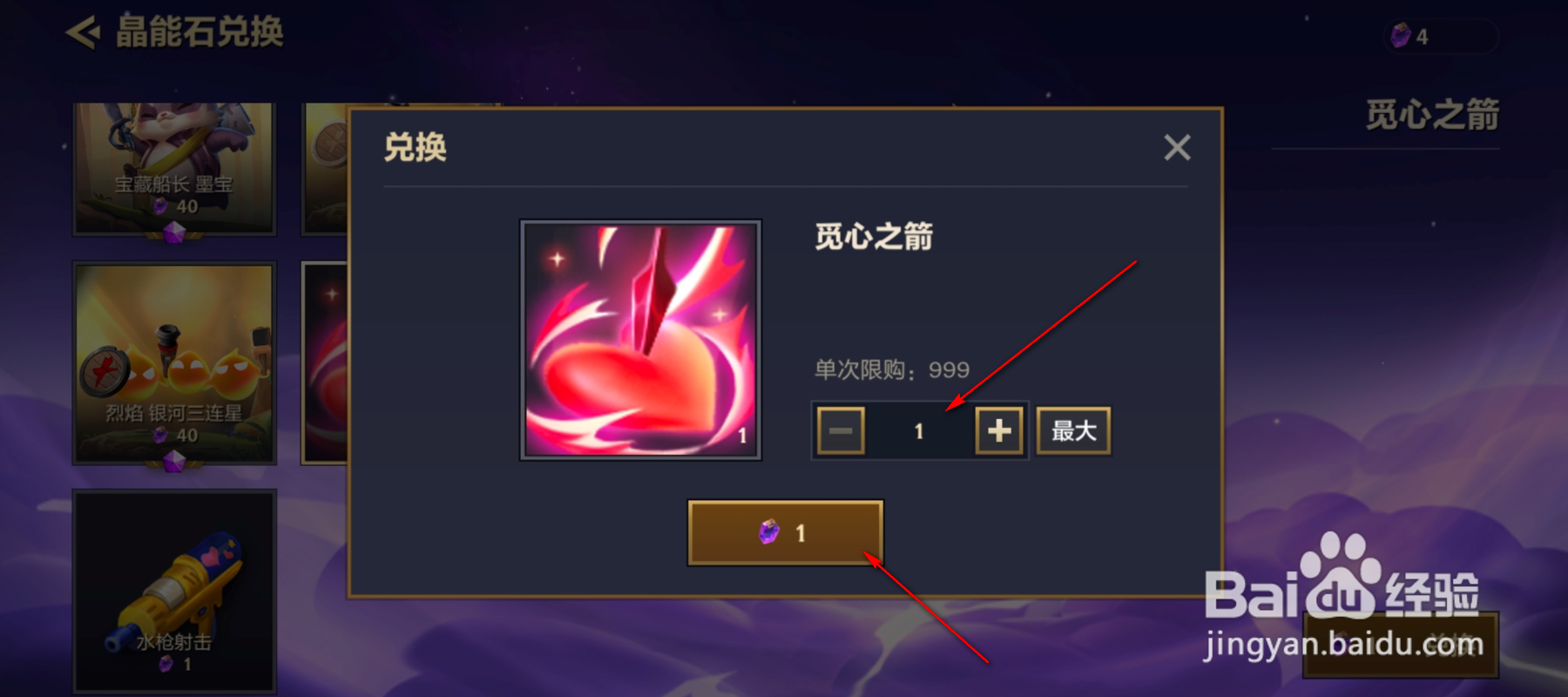The image size is (1568, 697).
Task: Tap the purple gem below 烈焰 card
Action: 174,462
